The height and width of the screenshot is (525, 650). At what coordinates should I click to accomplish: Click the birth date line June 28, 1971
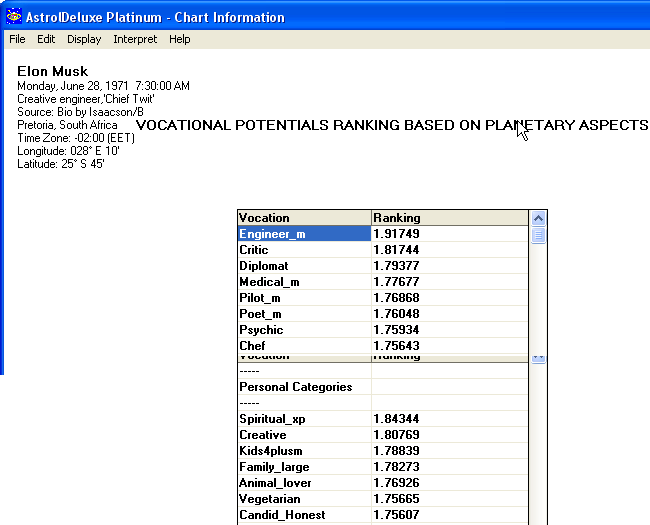[104, 86]
